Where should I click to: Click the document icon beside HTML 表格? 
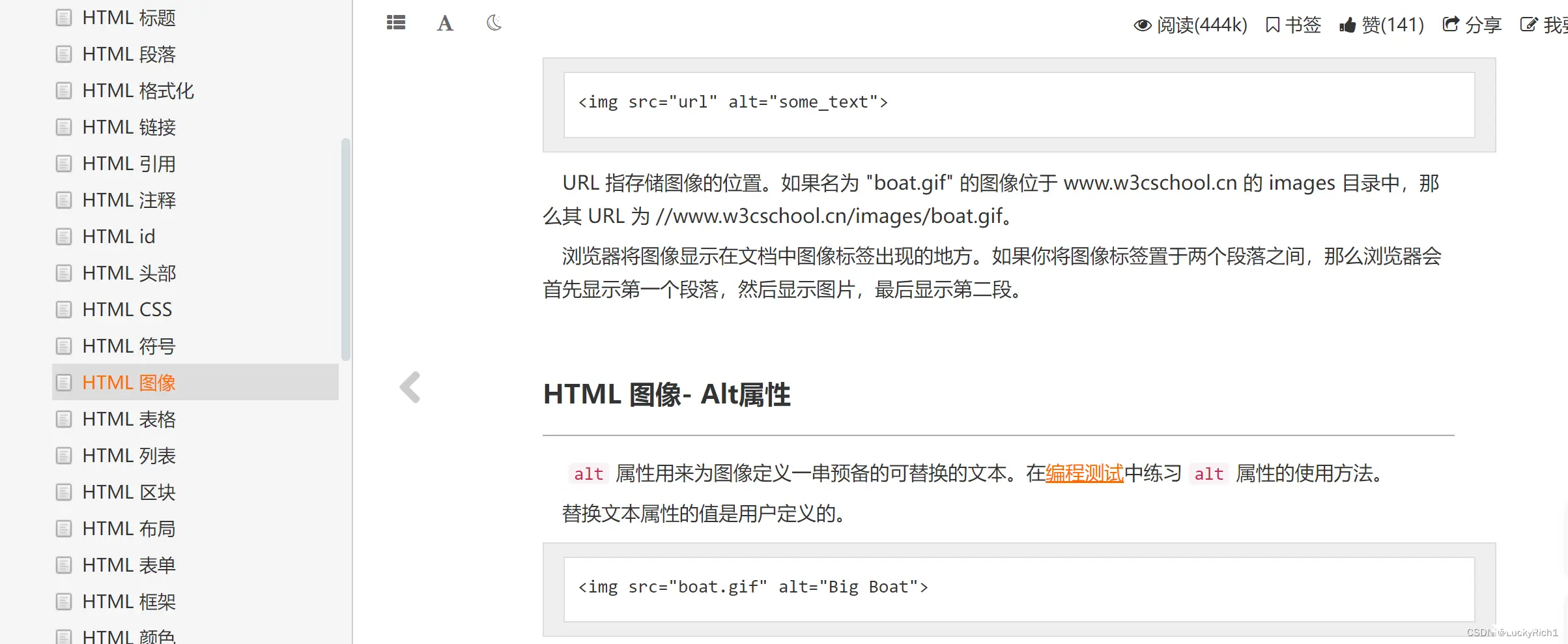64,419
